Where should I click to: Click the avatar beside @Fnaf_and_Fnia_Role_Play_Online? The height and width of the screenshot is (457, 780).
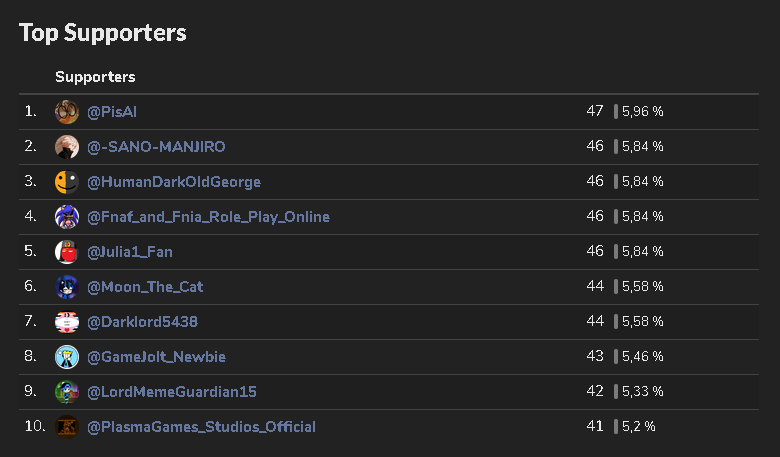(67, 217)
